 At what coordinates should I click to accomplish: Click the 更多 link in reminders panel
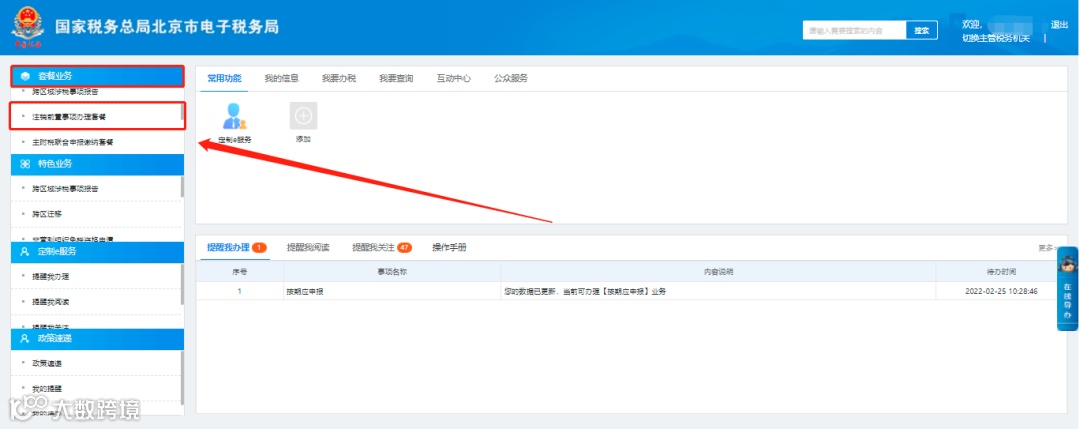[1048, 248]
